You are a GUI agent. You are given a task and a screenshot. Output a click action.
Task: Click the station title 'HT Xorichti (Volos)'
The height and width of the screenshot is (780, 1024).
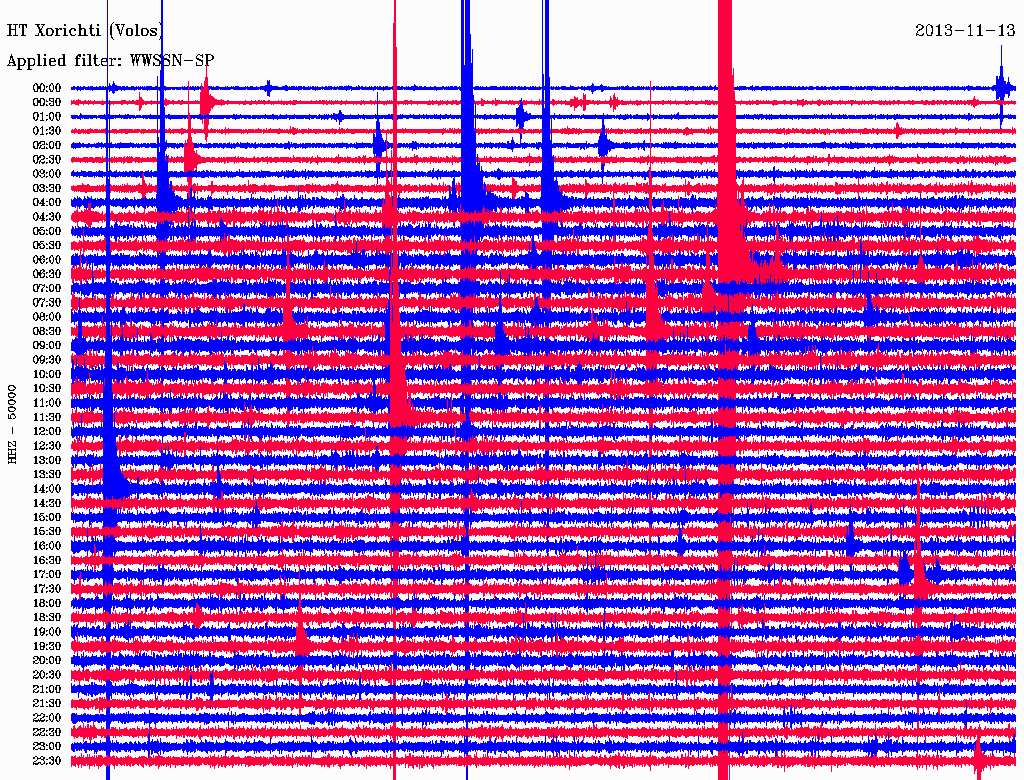[85, 31]
